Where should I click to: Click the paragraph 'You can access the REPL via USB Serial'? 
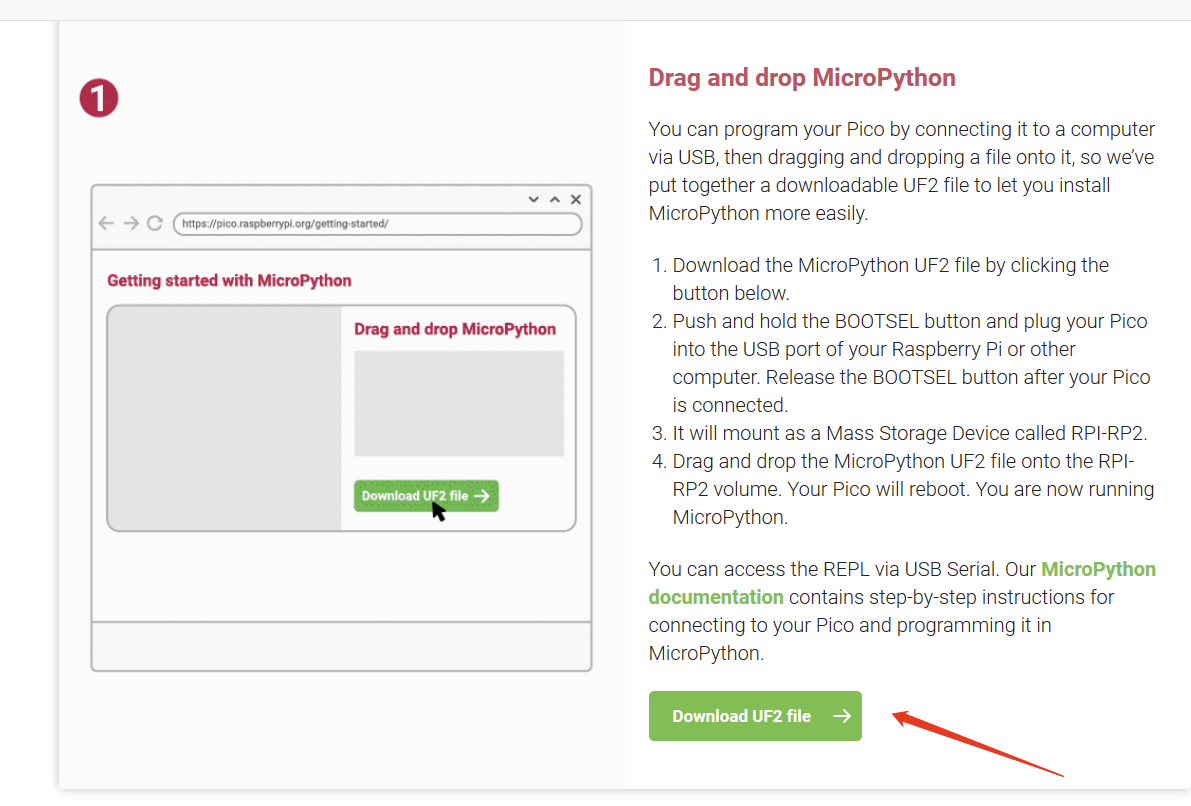click(x=902, y=611)
